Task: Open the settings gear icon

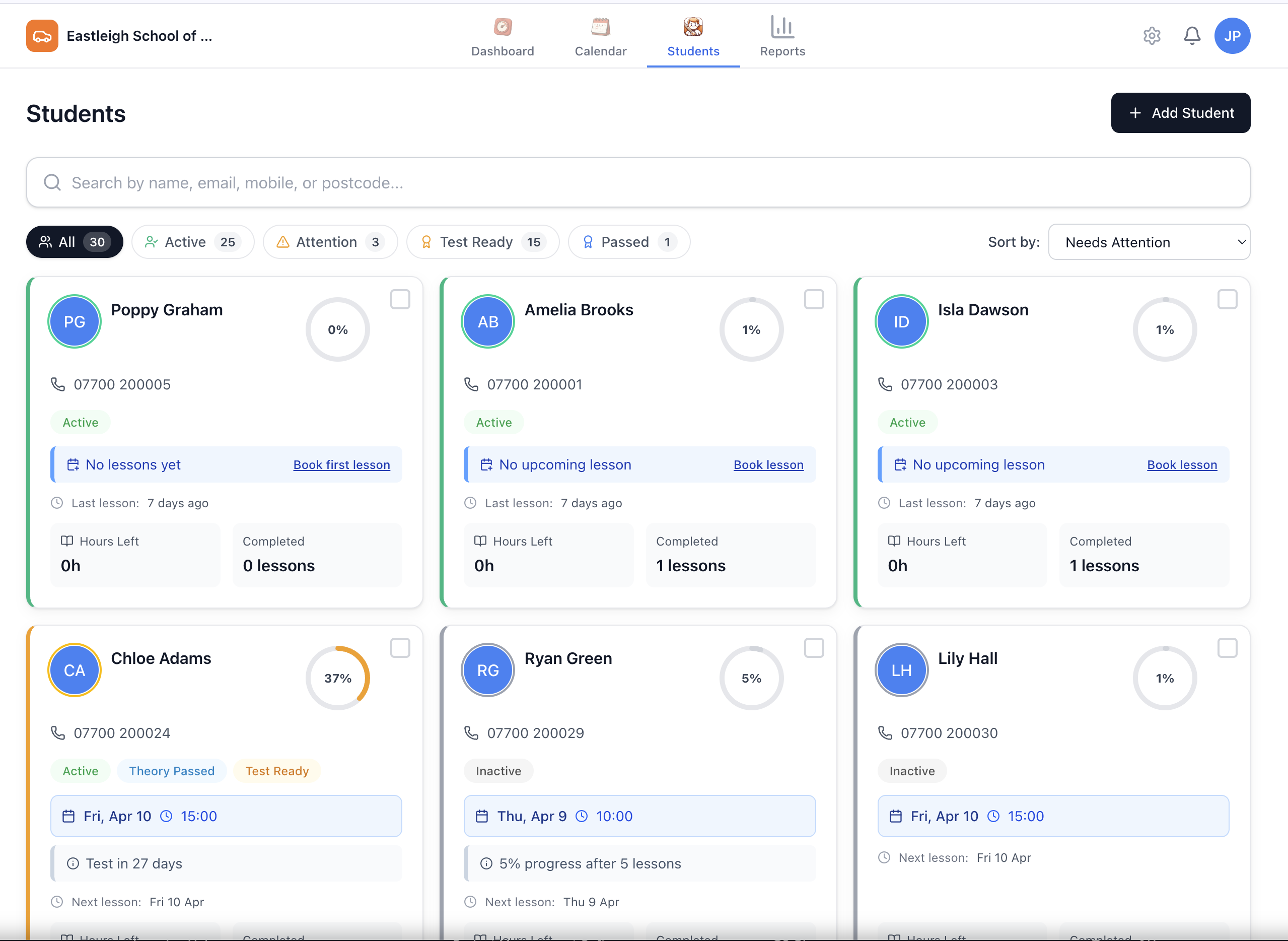Action: (x=1152, y=36)
